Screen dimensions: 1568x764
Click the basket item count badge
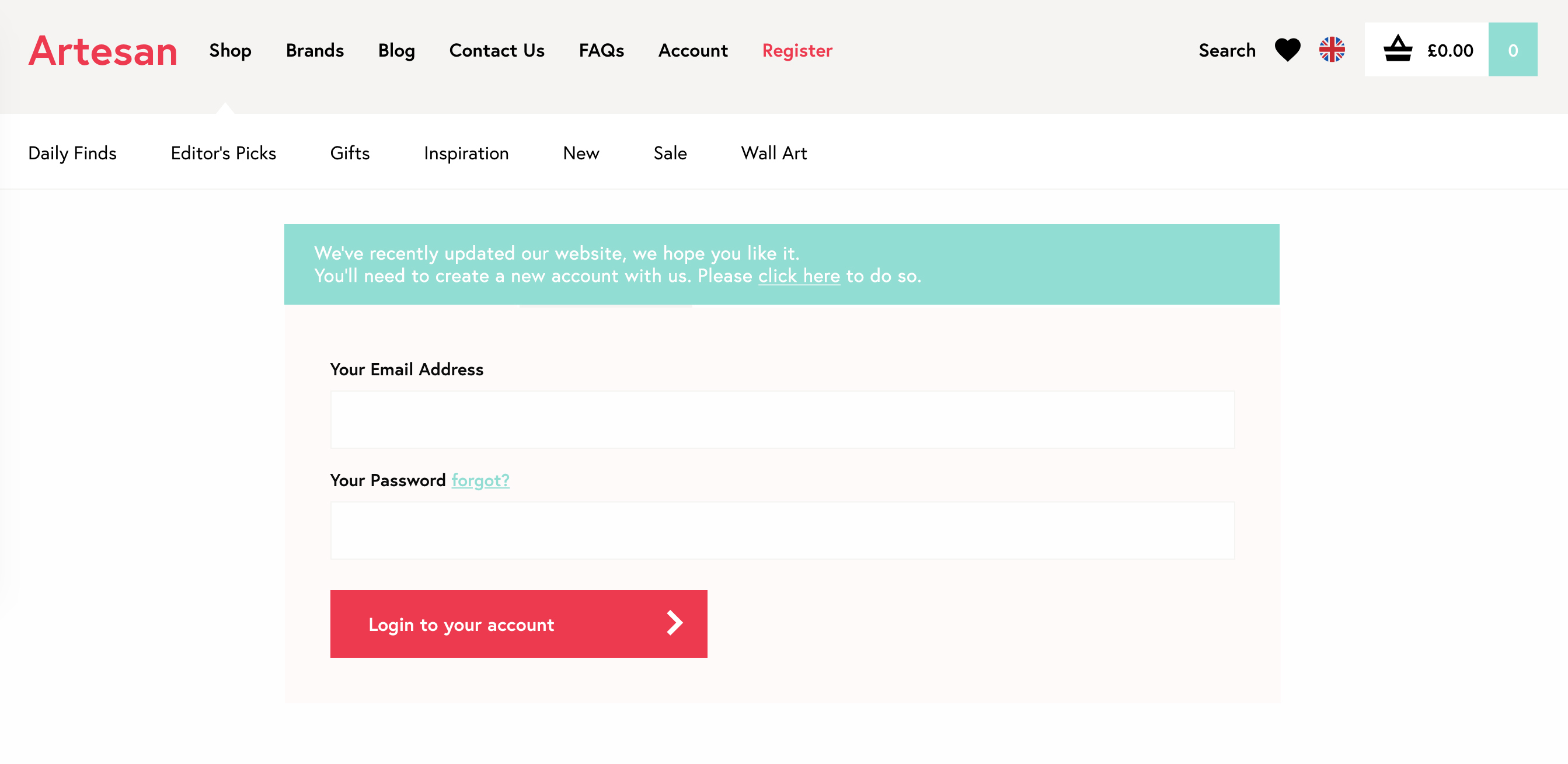tap(1513, 50)
